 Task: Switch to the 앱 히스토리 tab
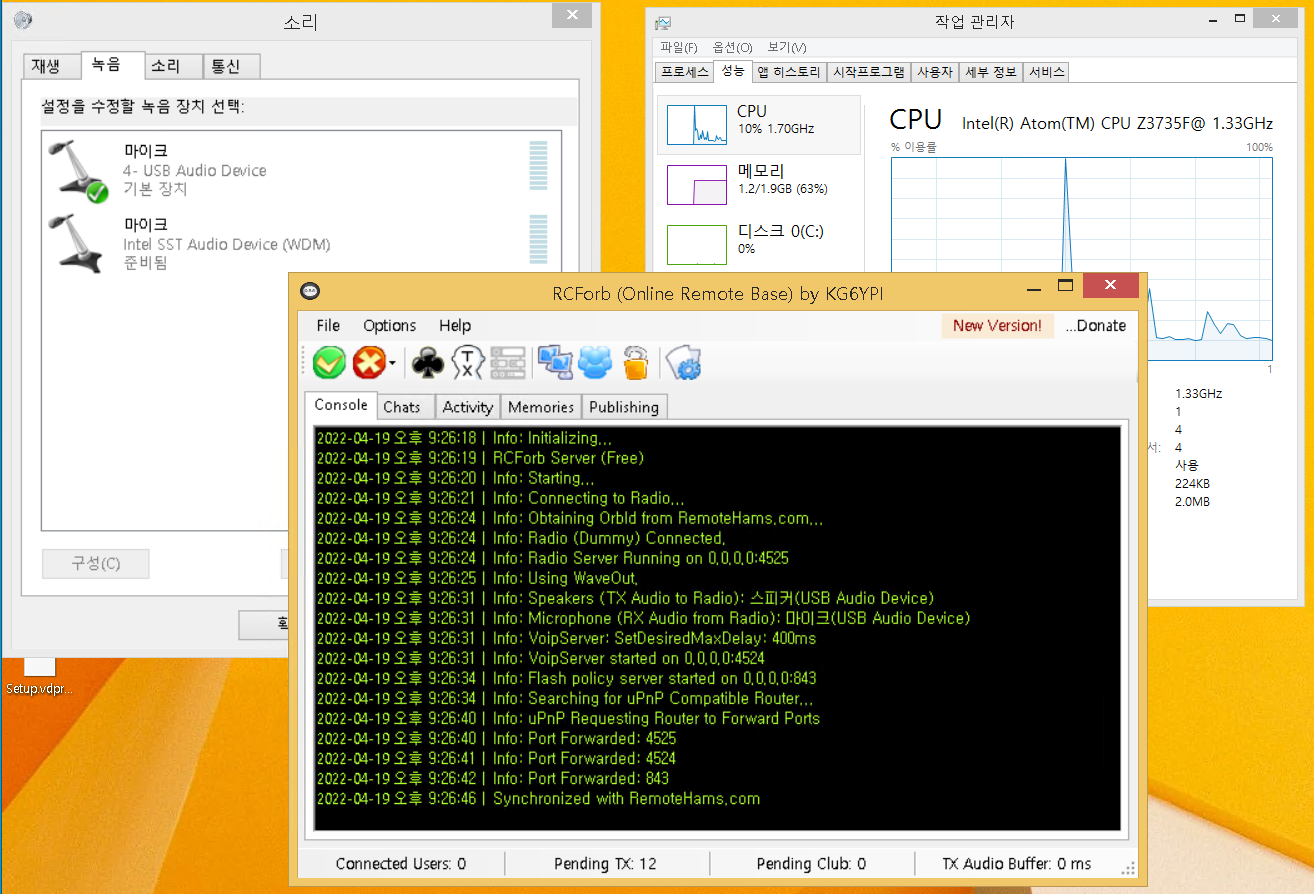[x=788, y=72]
